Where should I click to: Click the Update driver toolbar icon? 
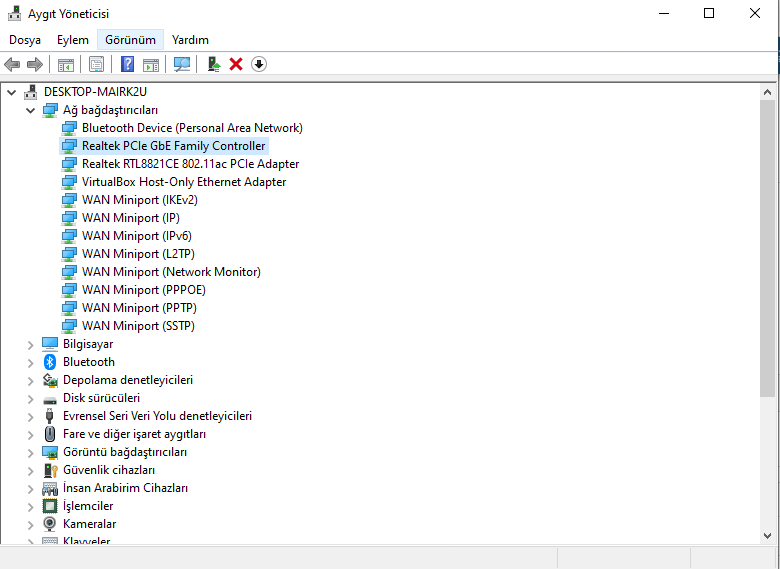point(214,64)
